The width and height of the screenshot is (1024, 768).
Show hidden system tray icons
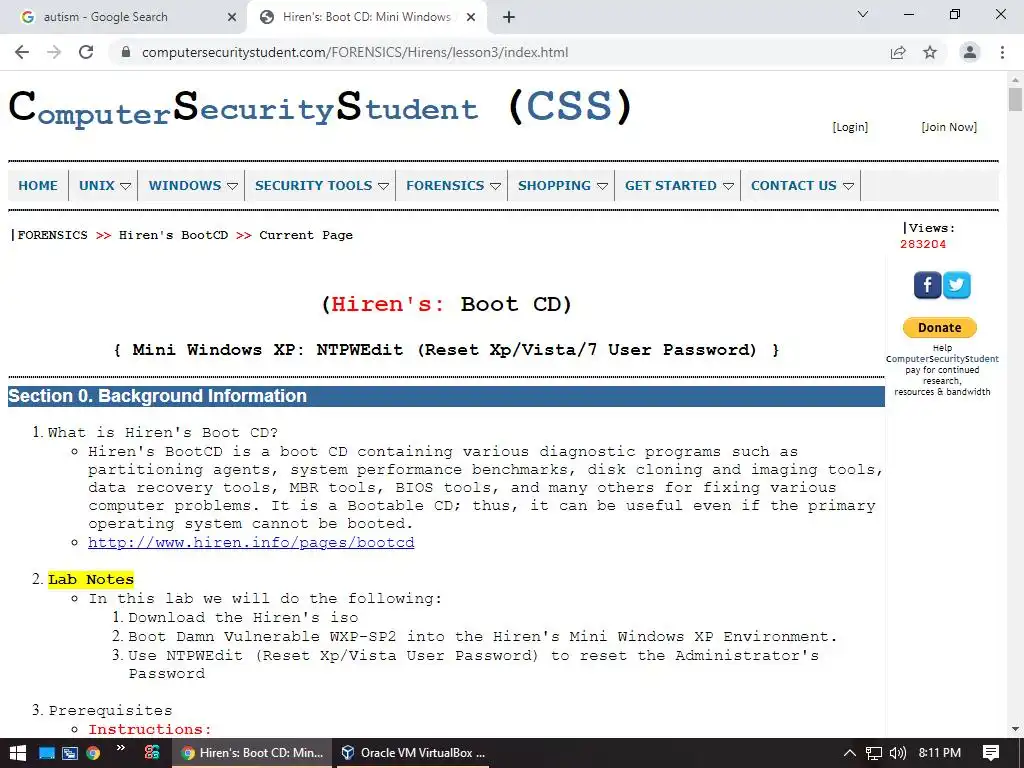coord(850,753)
